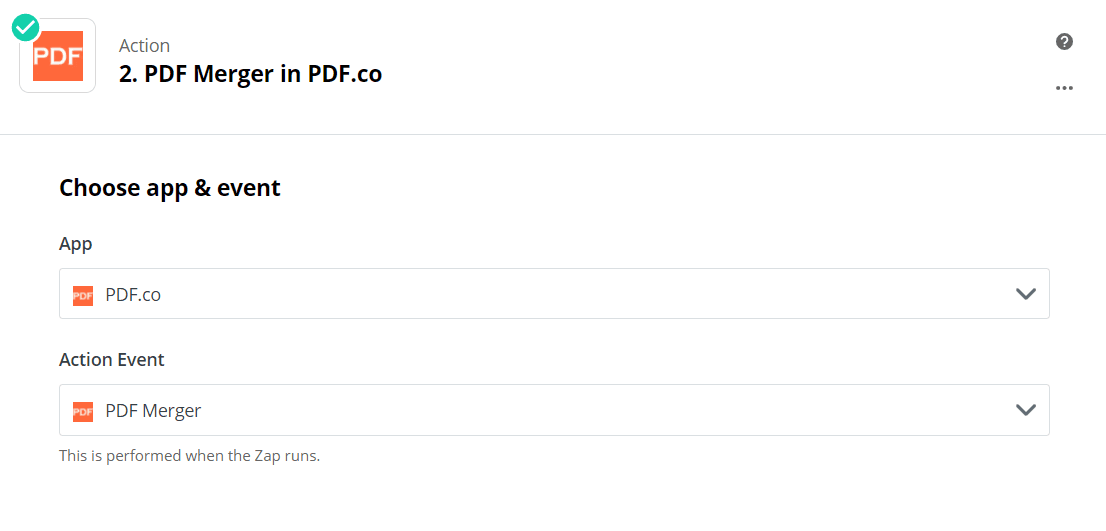
Task: Click the empty middle of Action Event combo box
Action: pos(560,410)
